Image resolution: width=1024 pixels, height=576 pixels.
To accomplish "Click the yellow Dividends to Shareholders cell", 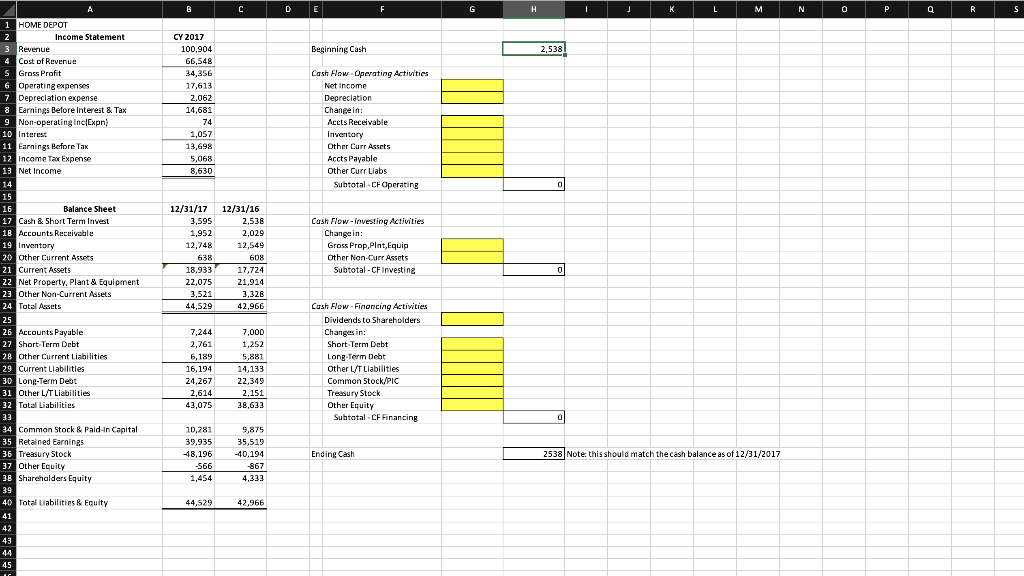I will coord(471,318).
